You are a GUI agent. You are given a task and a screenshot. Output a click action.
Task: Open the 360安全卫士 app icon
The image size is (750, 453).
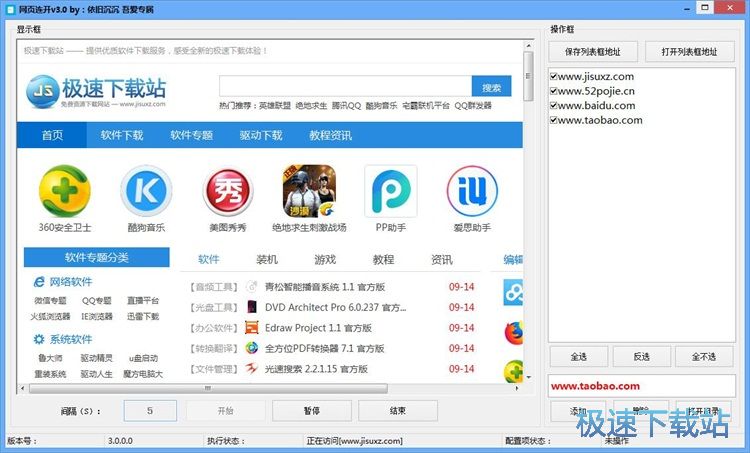65,190
